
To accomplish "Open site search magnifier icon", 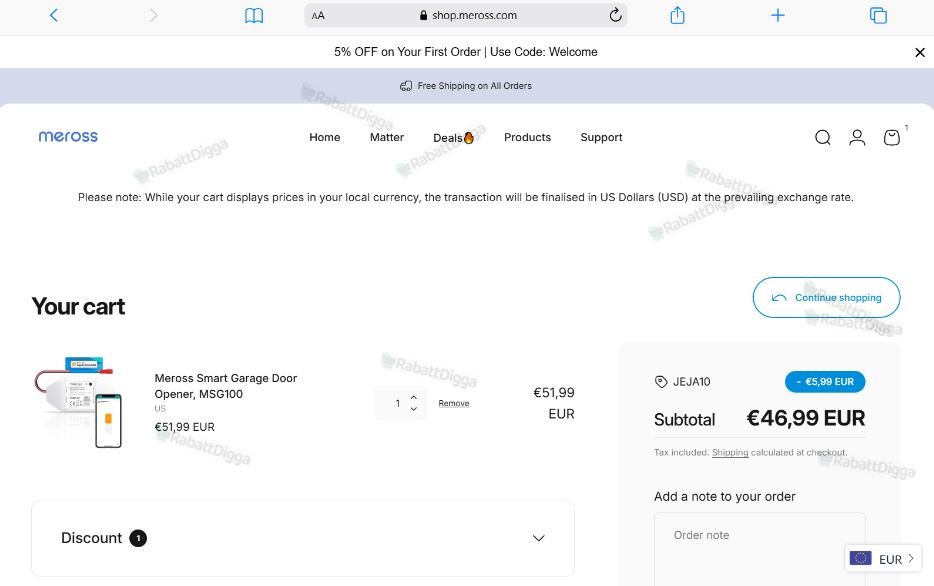I will click(x=823, y=138).
